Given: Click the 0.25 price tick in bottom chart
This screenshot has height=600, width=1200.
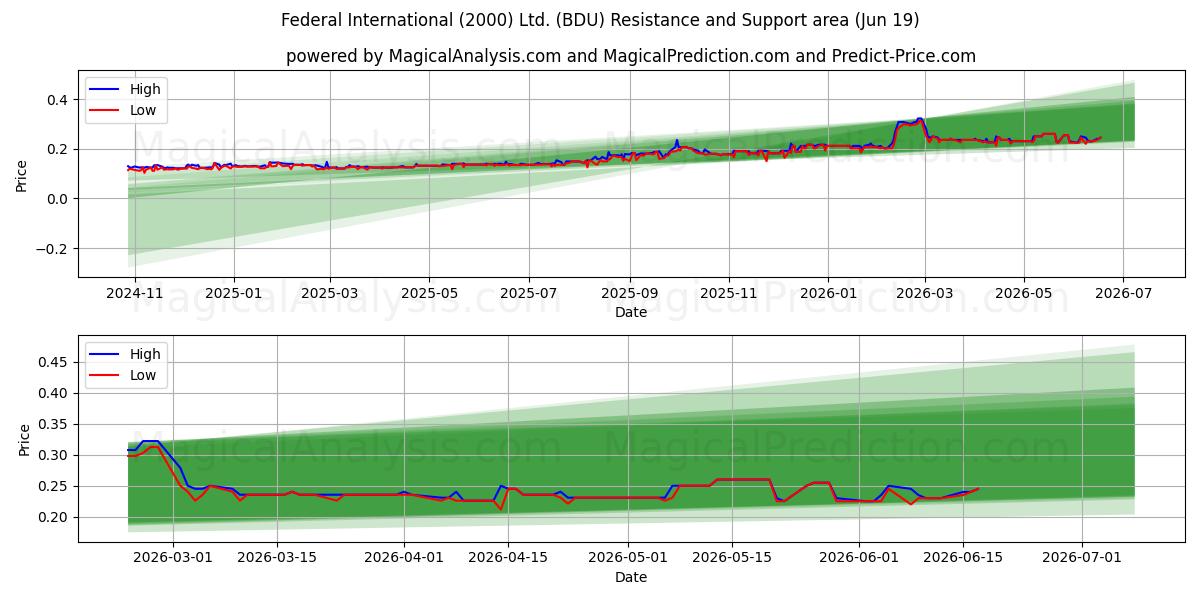Looking at the screenshot, I should coord(52,486).
